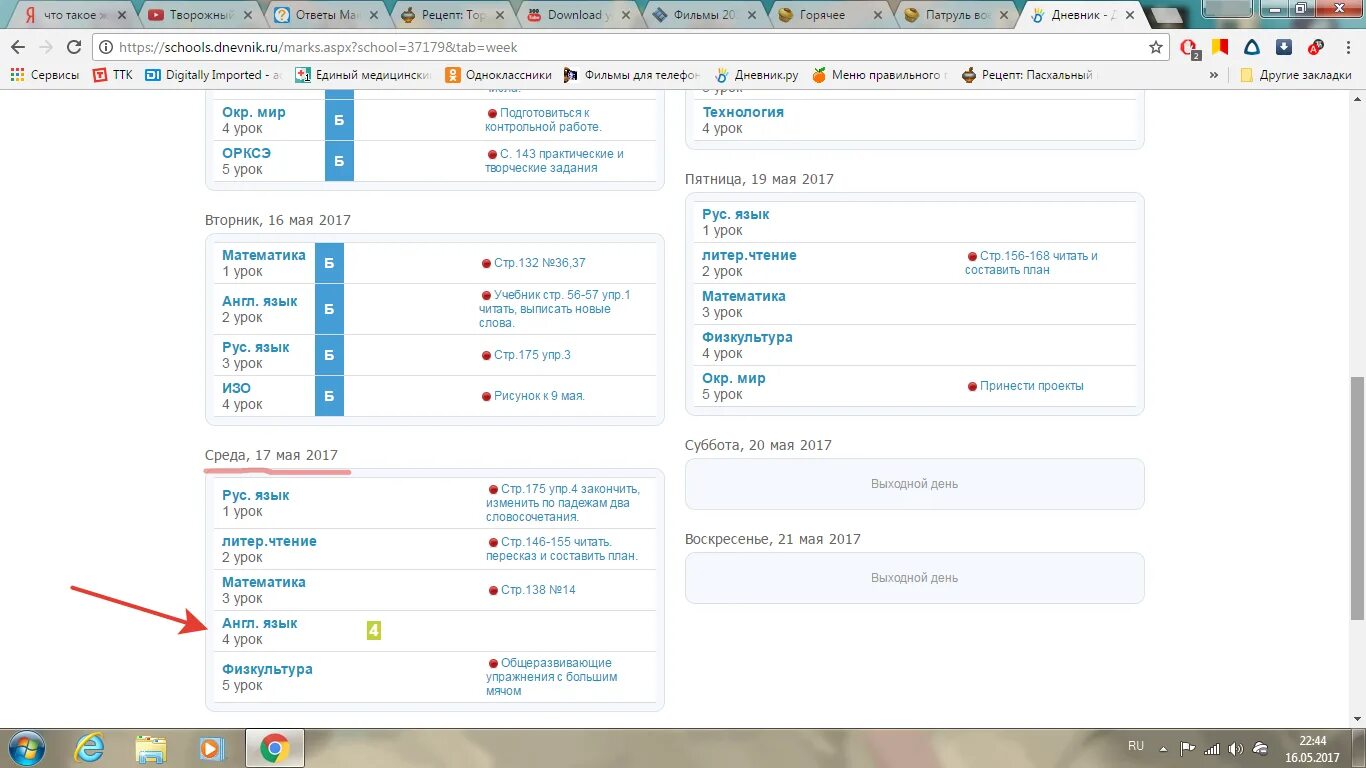This screenshot has width=1366, height=768.
Task: Open Физкультура lesson on Wednesday
Action: [x=267, y=669]
